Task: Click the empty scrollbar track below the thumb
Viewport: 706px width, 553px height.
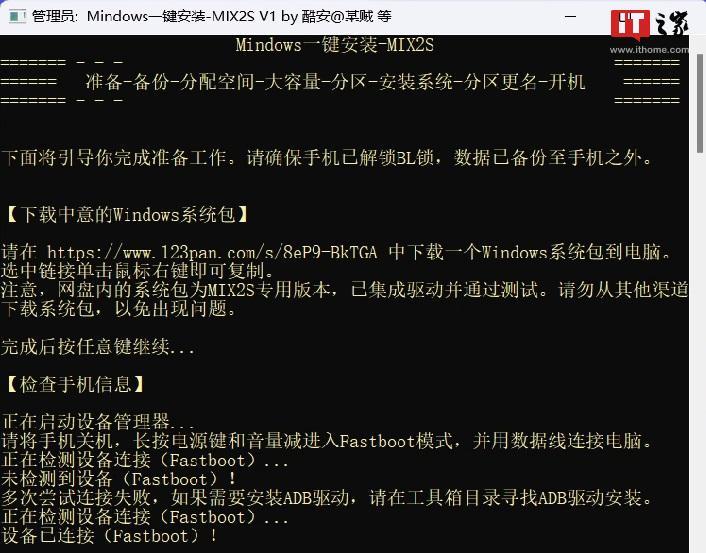Action: (x=700, y=351)
